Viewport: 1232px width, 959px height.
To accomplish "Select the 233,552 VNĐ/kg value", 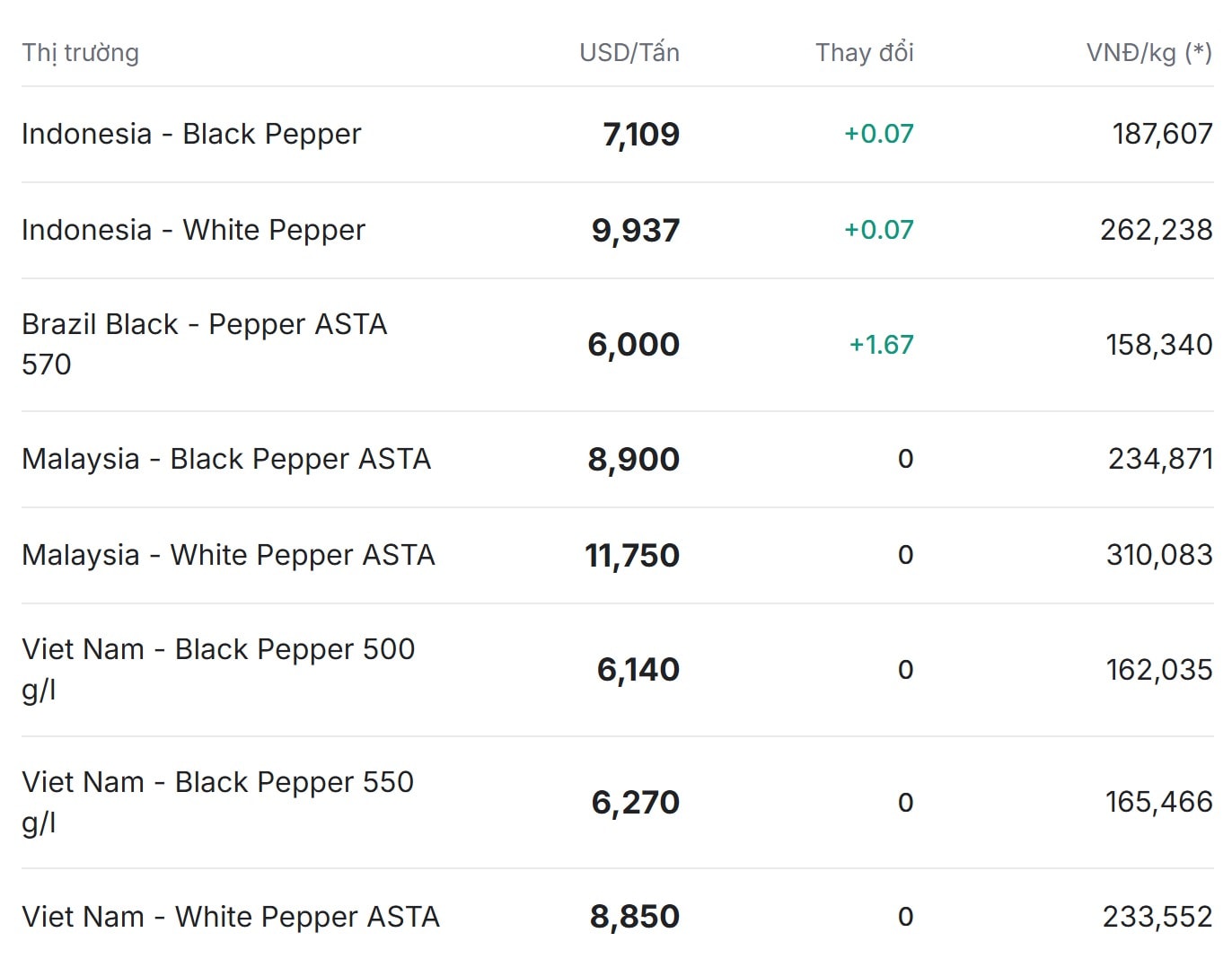I will (1158, 917).
